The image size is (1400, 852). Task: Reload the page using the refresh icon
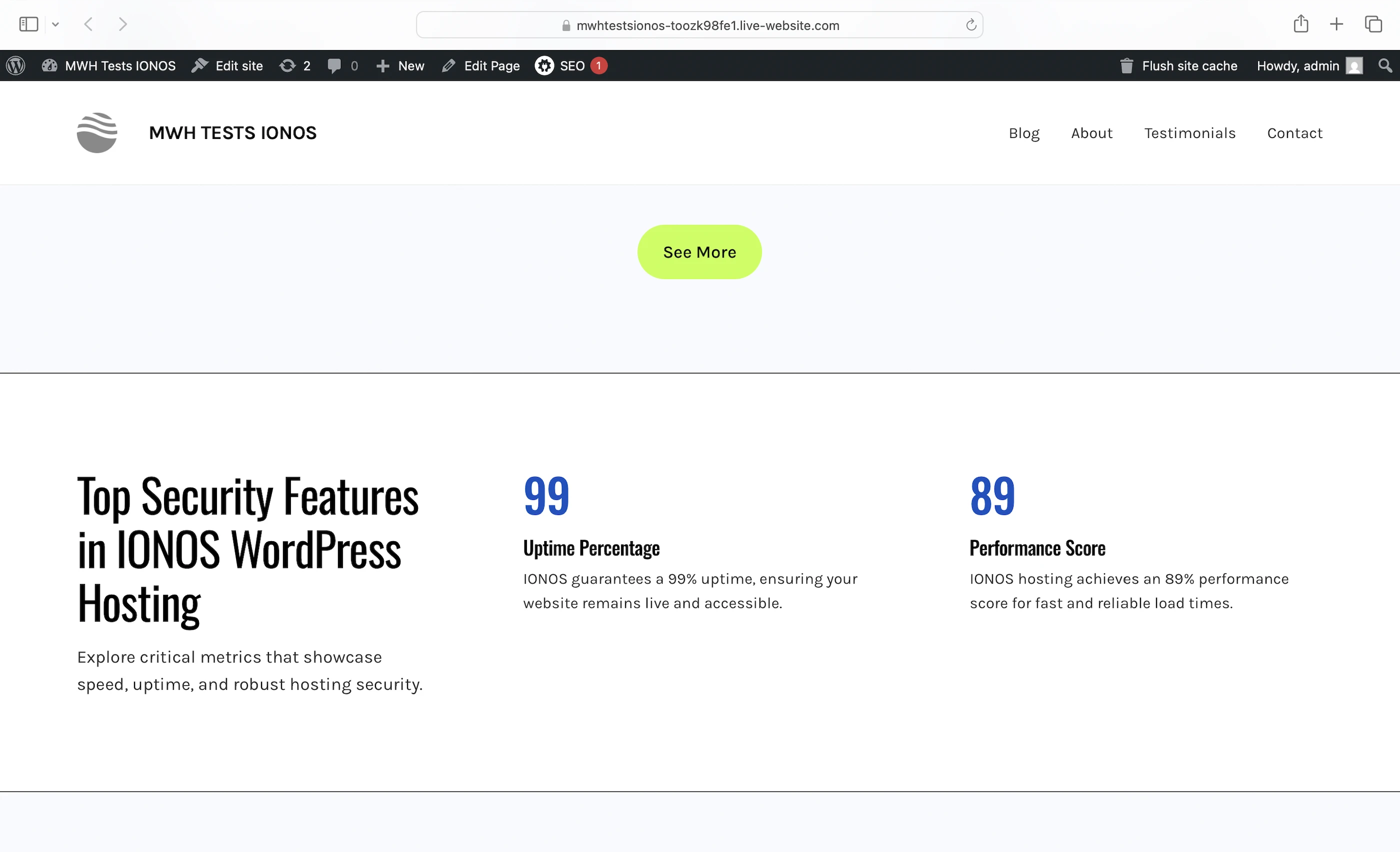pos(970,25)
